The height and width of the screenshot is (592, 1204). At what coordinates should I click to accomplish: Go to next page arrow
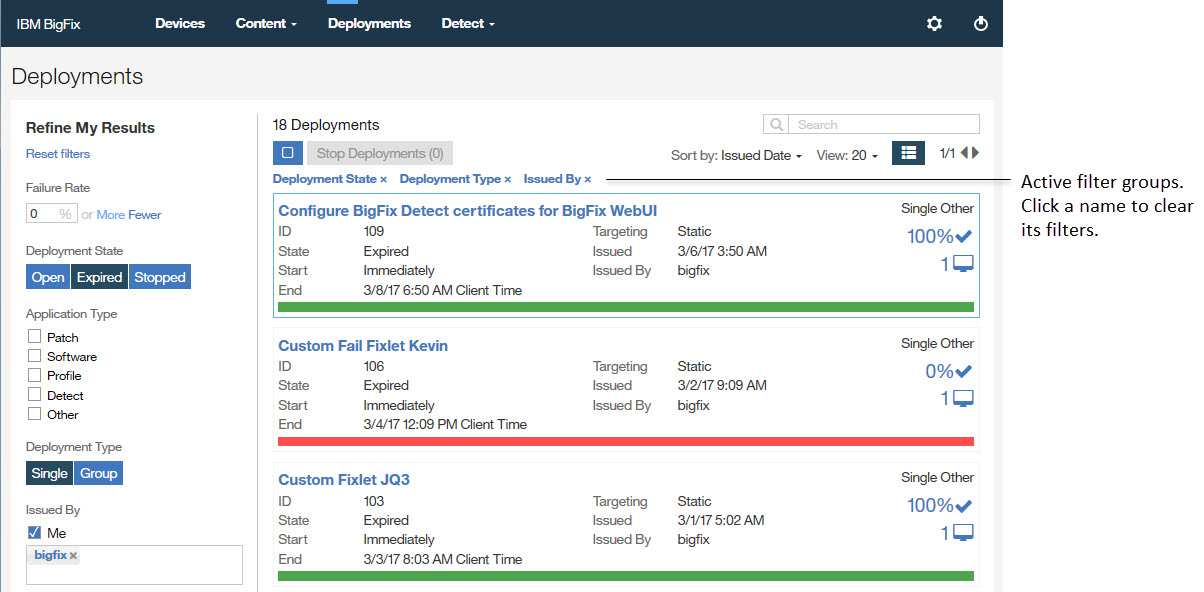pyautogui.click(x=976, y=153)
